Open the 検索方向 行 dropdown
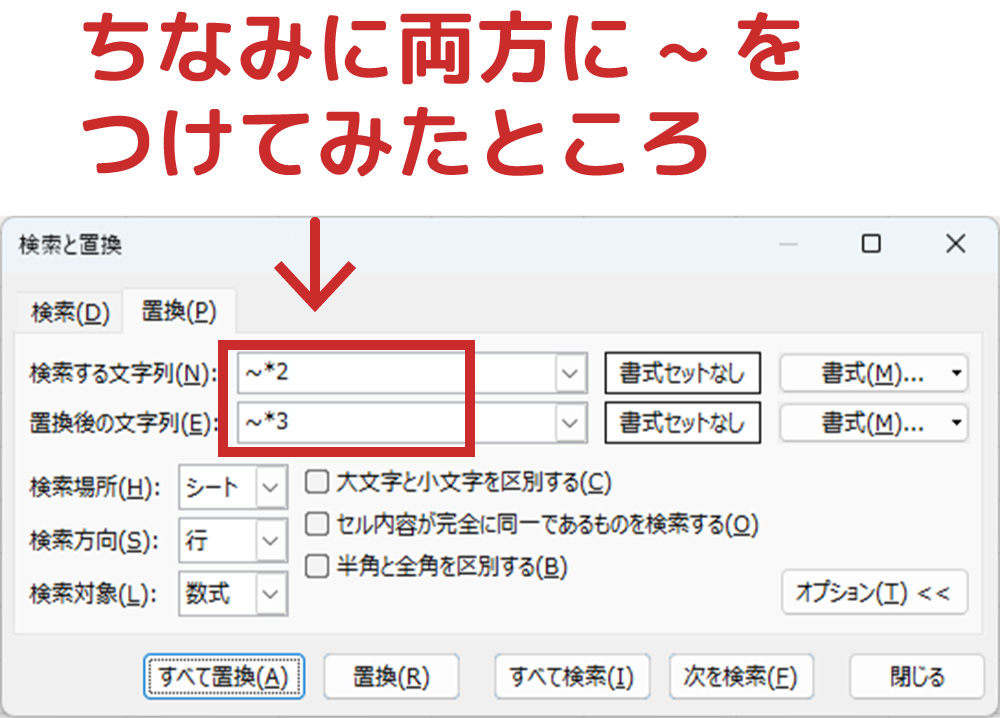 [270, 542]
